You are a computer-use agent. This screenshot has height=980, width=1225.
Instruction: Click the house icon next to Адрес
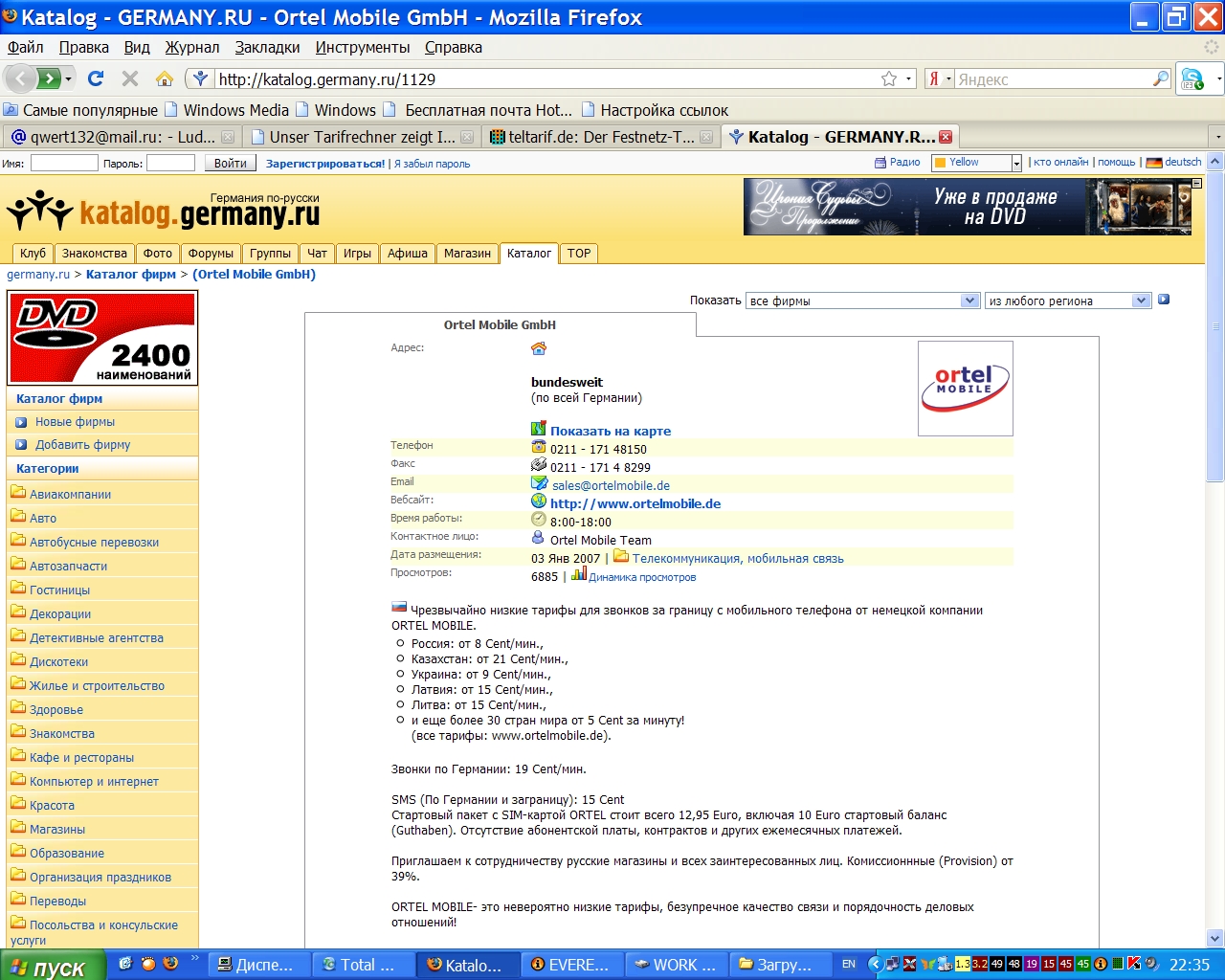539,348
